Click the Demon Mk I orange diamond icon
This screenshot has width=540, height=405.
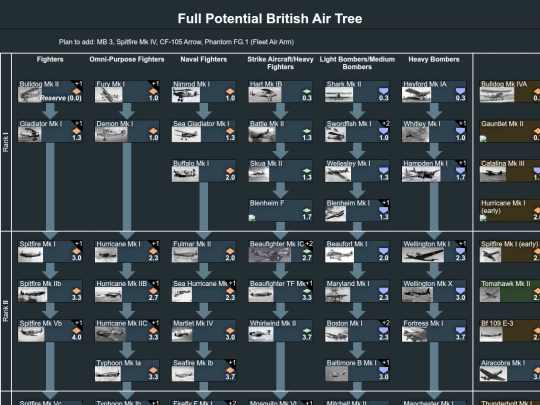(x=153, y=131)
